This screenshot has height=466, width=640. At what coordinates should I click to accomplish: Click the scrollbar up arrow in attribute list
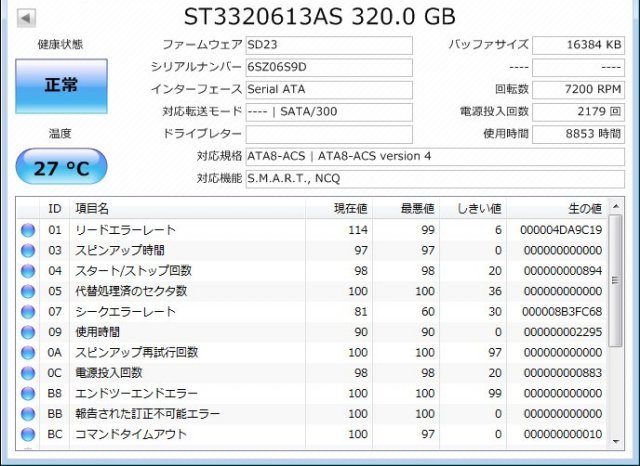click(x=616, y=206)
